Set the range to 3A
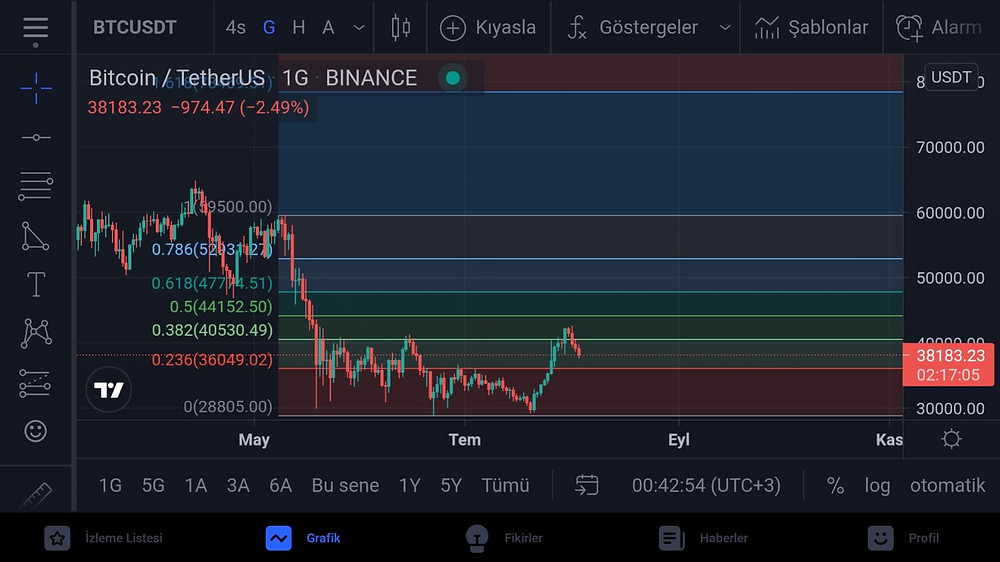Screen dimensions: 1000x562 (238, 485)
